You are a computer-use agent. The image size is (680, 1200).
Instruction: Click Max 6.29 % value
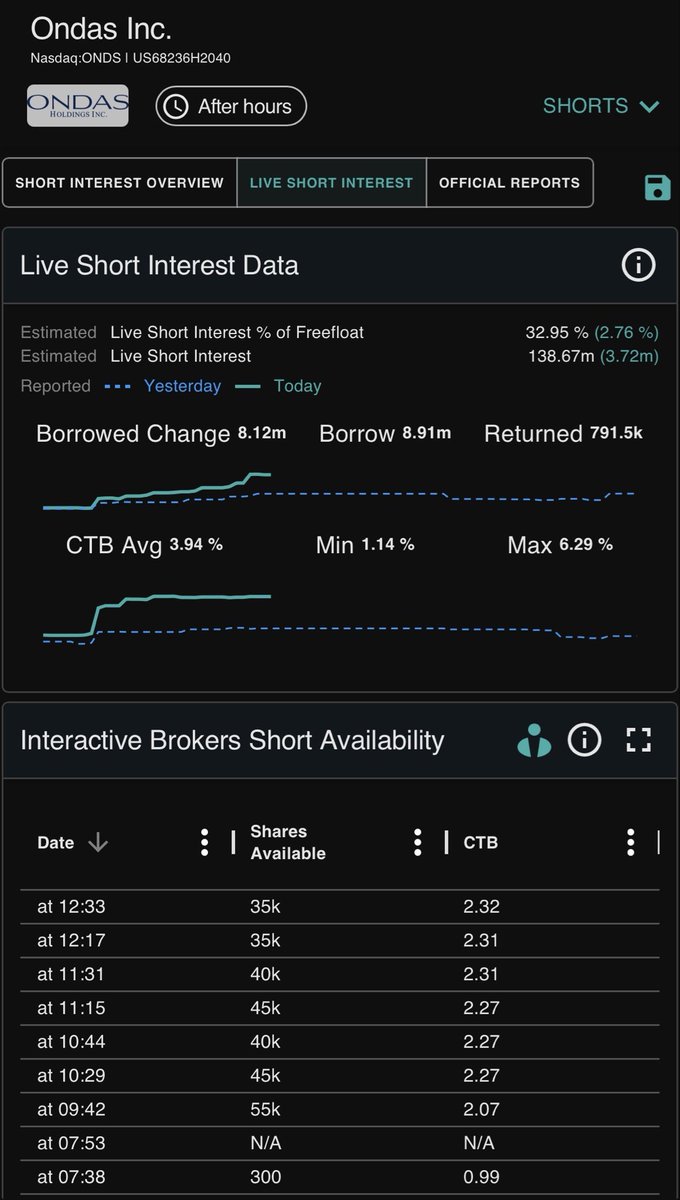pos(585,544)
